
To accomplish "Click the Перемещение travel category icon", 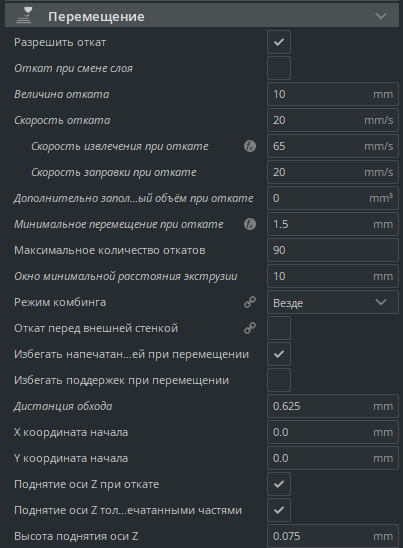I will 25,16.
